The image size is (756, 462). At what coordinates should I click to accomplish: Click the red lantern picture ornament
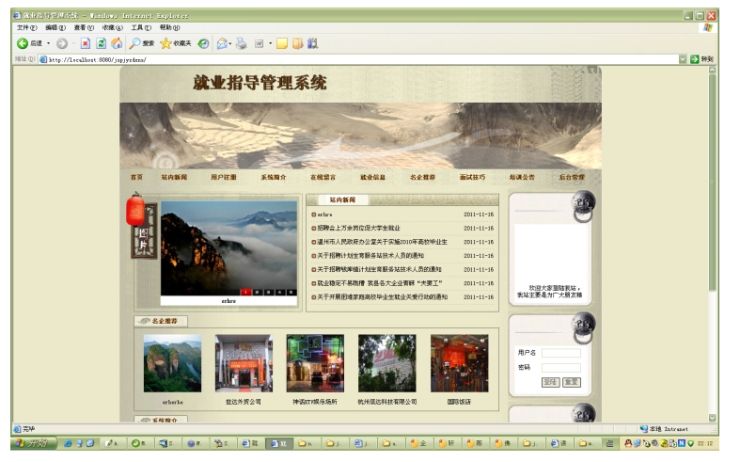tap(135, 209)
